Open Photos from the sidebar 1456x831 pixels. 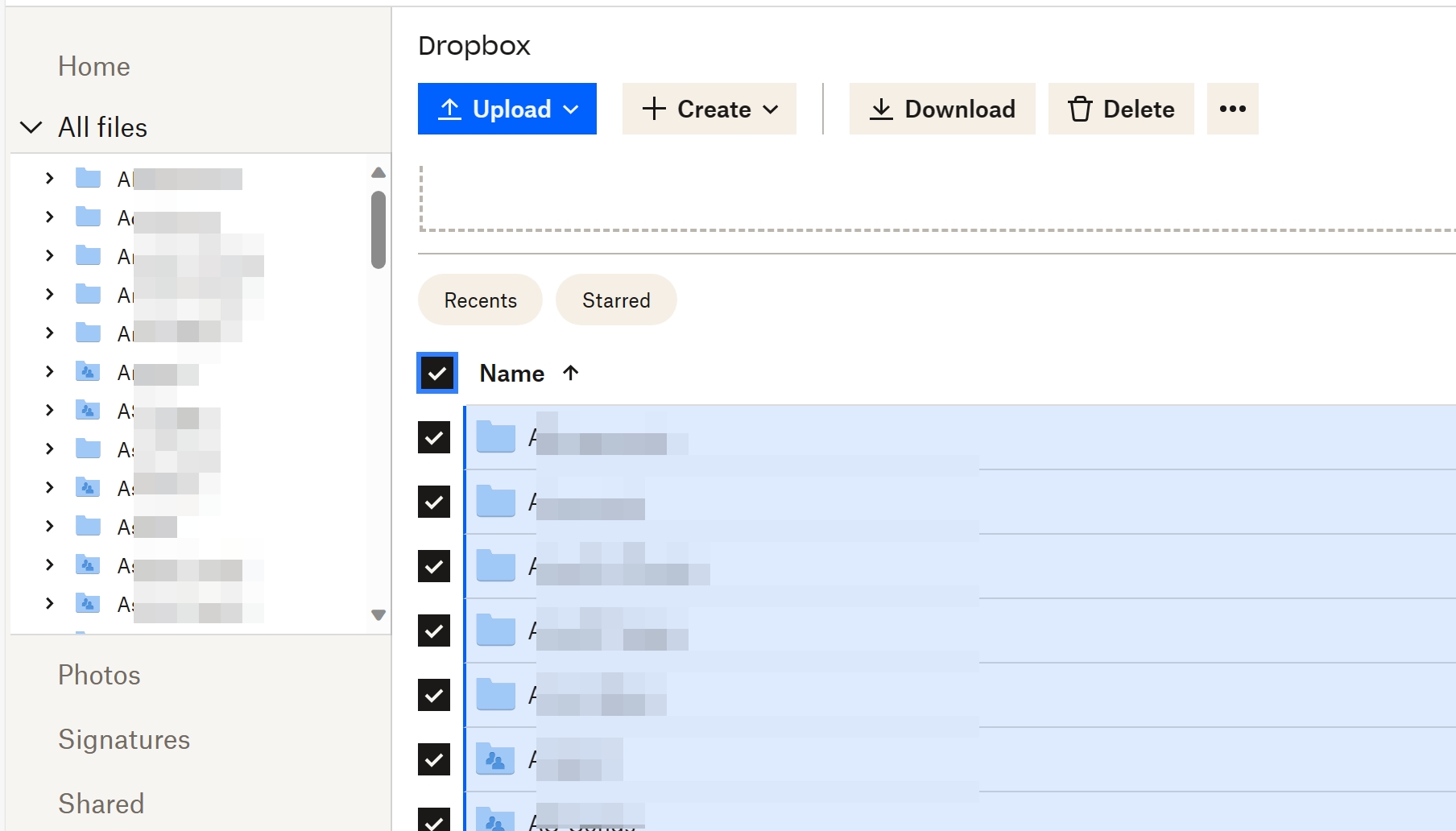pos(99,675)
